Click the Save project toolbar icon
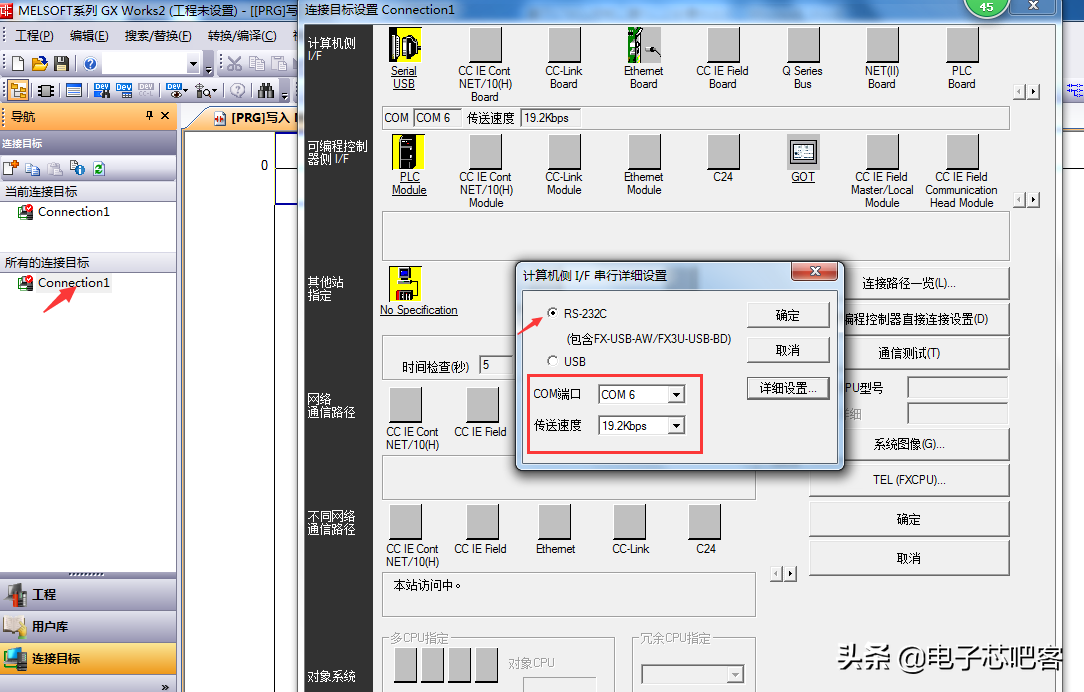 click(x=62, y=64)
